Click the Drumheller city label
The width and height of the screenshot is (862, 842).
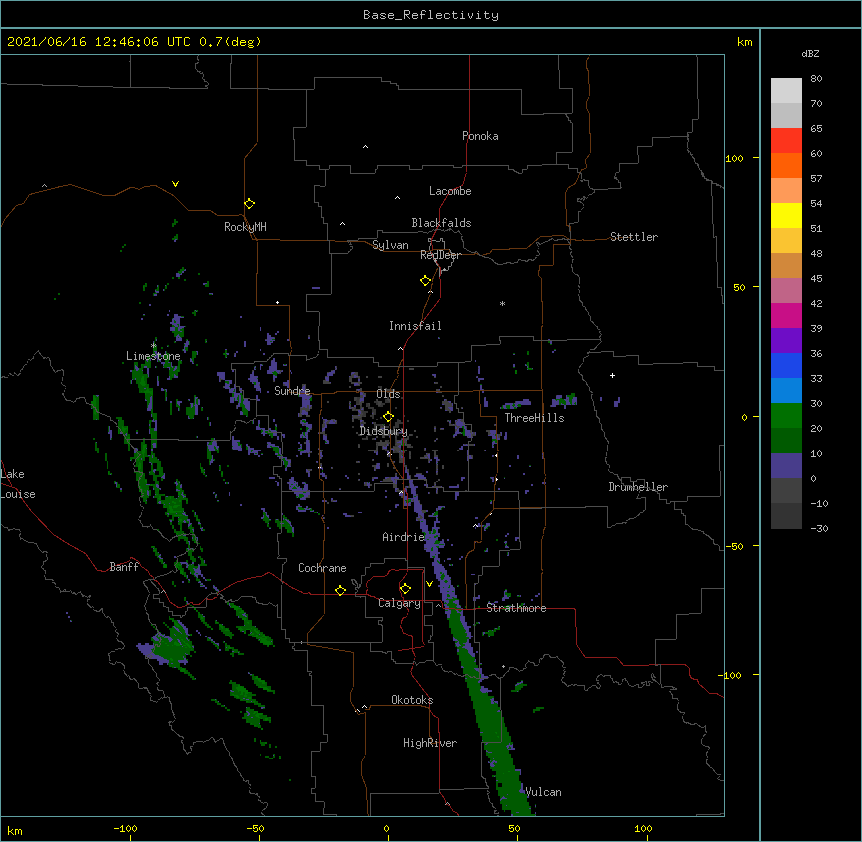coord(638,487)
